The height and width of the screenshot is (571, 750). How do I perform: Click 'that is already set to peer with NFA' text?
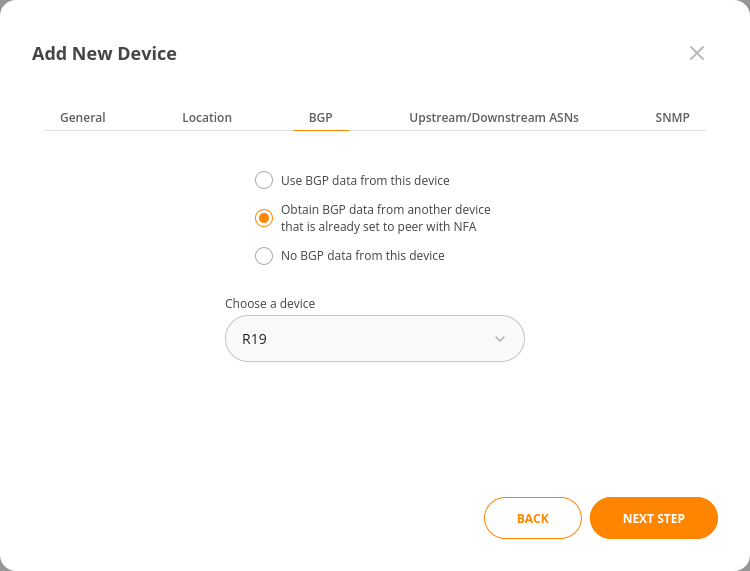[x=378, y=226]
